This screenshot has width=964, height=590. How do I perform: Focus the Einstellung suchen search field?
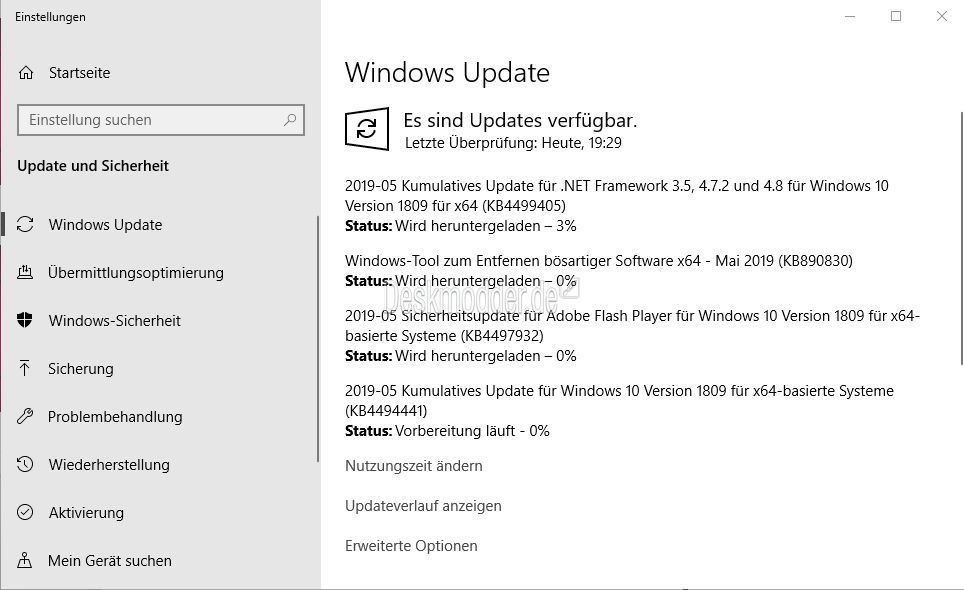[161, 120]
